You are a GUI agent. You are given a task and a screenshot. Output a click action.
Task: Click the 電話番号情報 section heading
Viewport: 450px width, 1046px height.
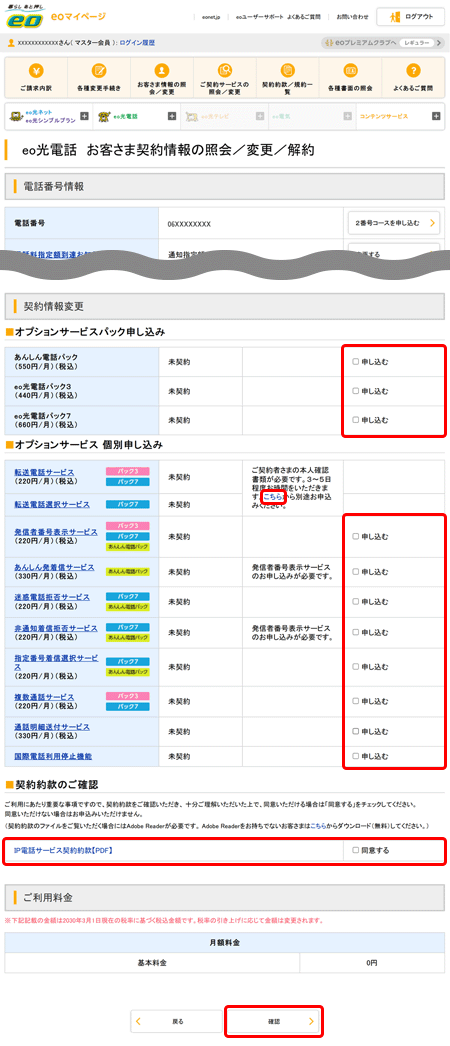54,187
